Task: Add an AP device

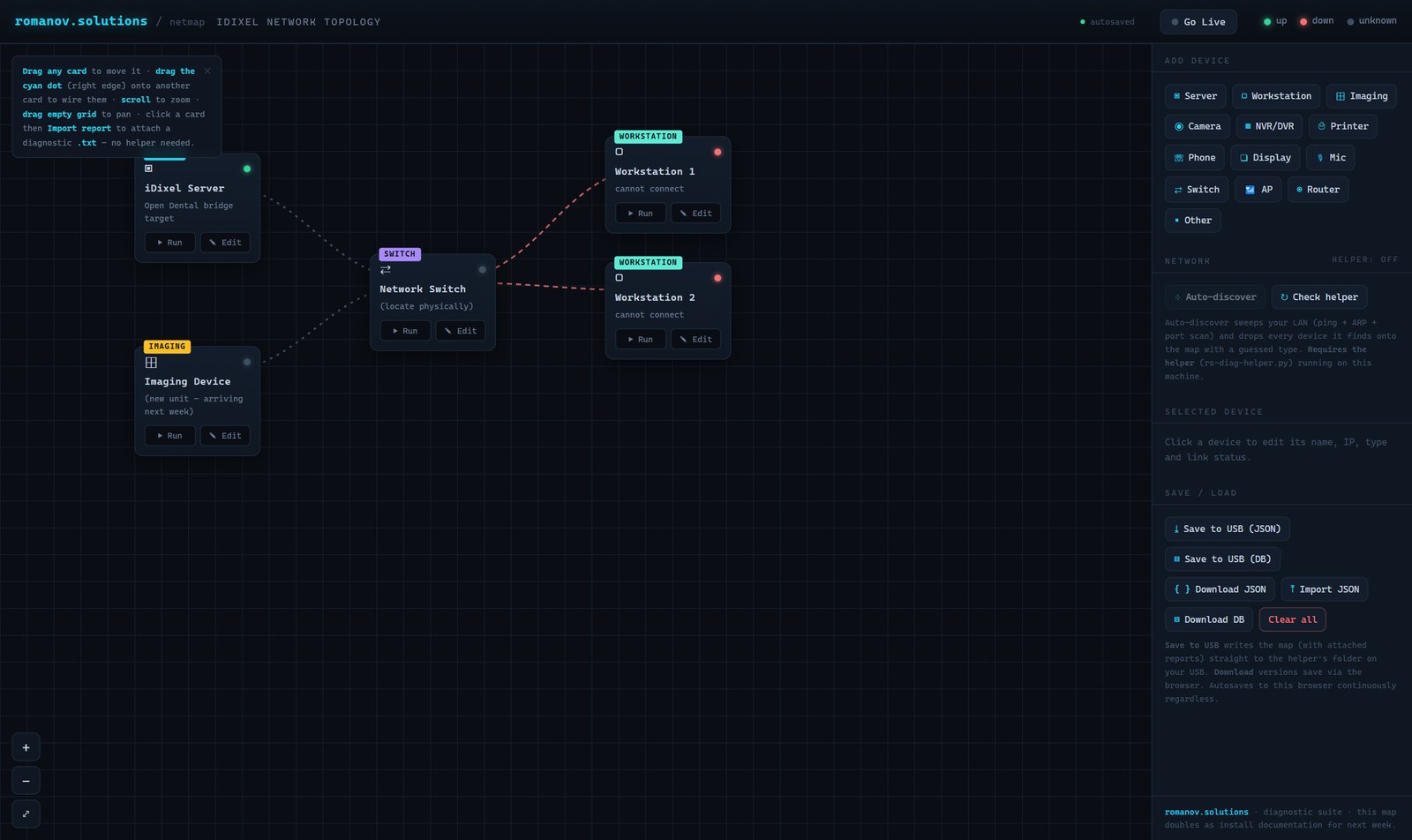Action: (x=1258, y=190)
